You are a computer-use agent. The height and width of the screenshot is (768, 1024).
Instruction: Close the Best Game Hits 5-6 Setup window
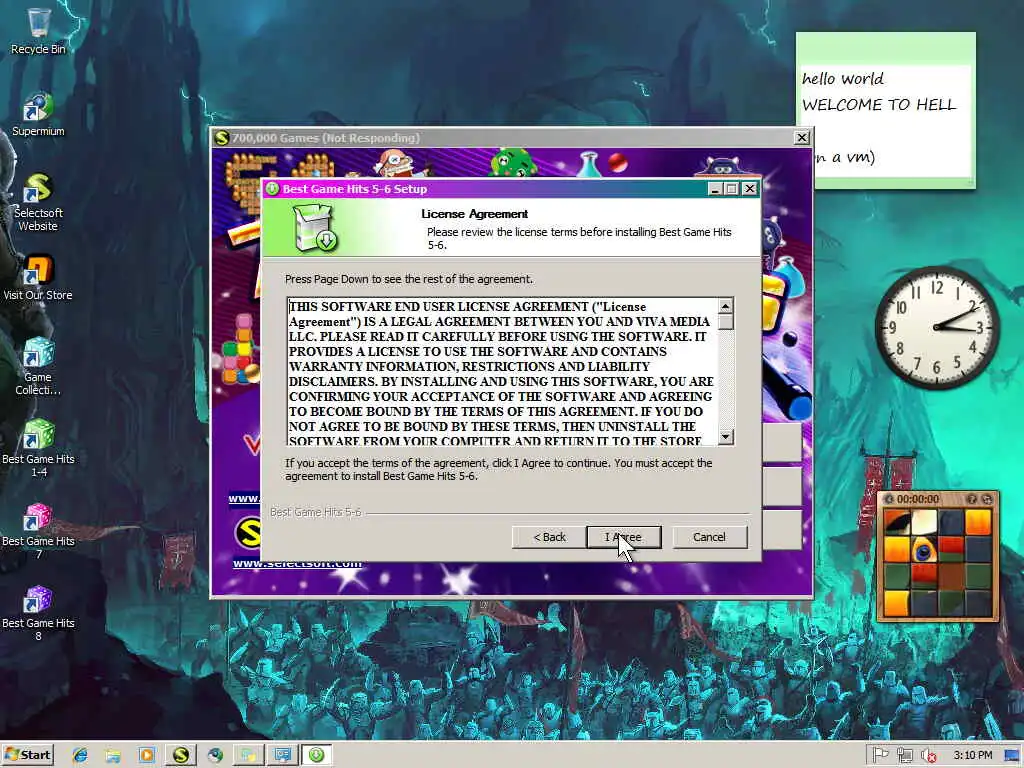point(750,189)
